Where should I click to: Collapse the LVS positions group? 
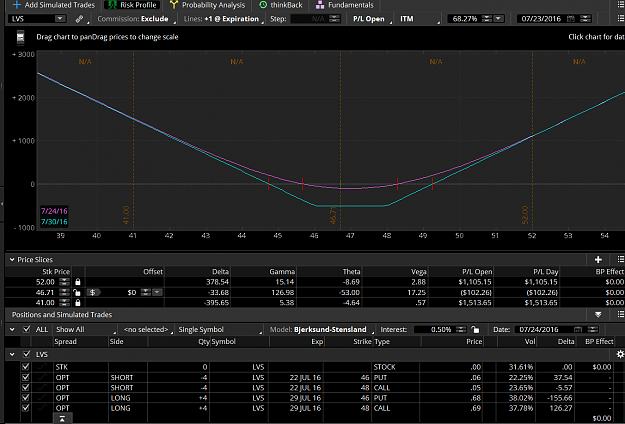(12, 354)
